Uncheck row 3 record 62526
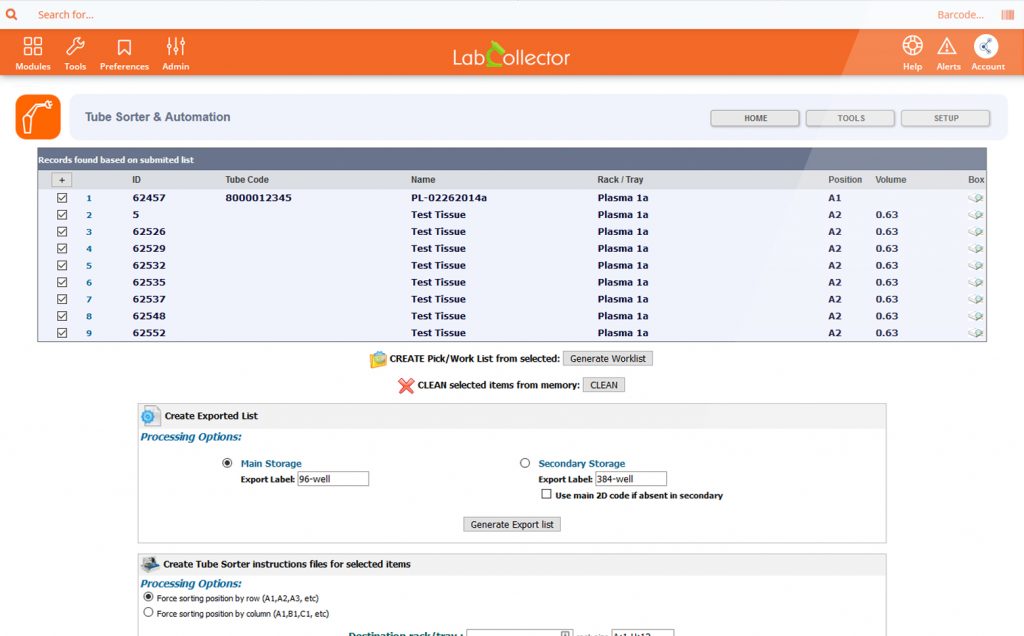The image size is (1024, 636). (x=62, y=232)
